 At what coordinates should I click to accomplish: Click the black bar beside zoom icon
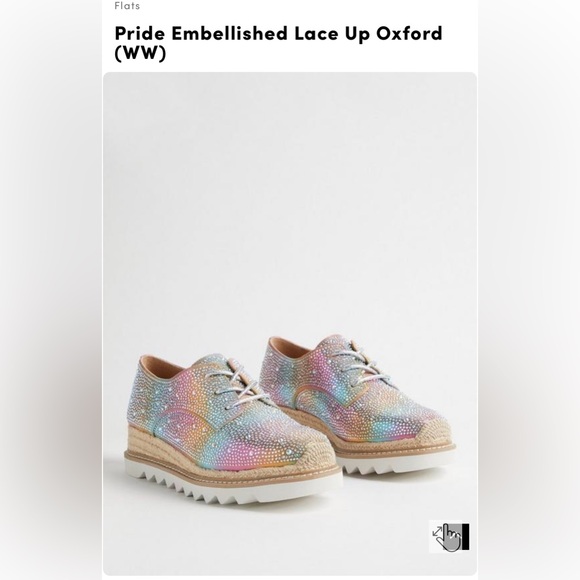[465, 536]
